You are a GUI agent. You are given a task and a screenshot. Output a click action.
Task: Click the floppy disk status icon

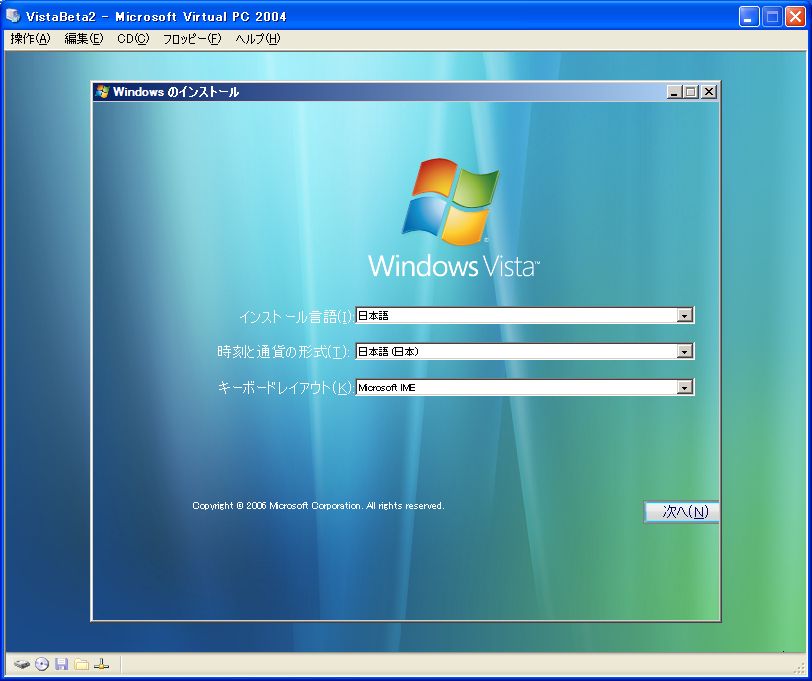tap(62, 664)
